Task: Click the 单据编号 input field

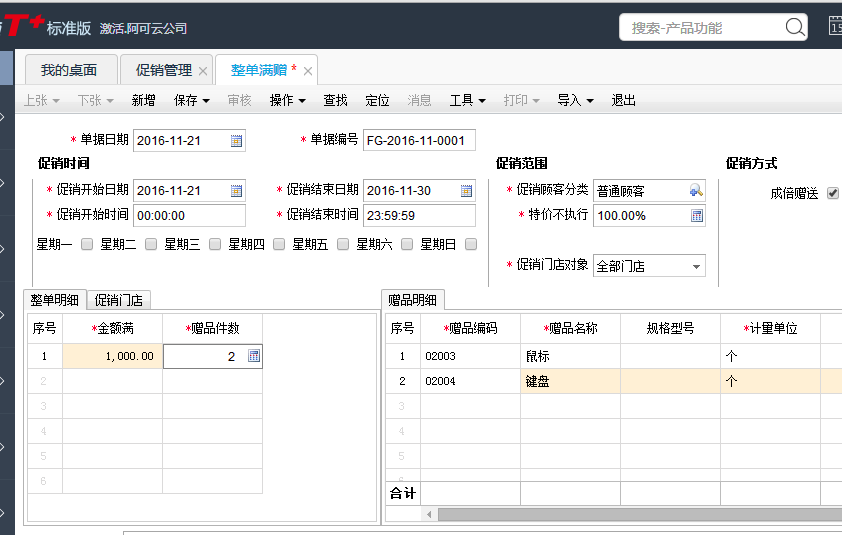Action: [419, 141]
